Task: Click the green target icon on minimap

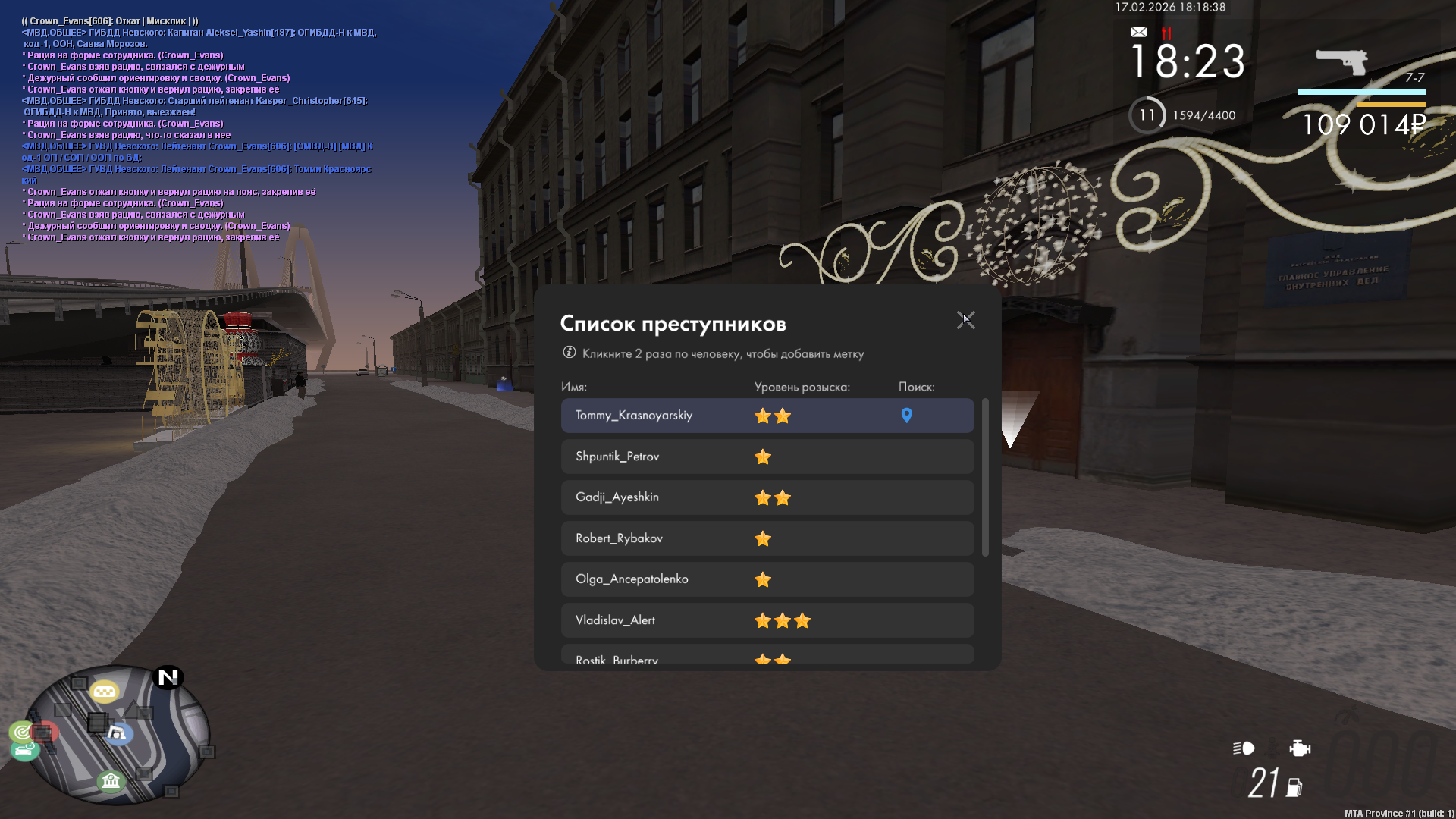Action: [x=22, y=732]
